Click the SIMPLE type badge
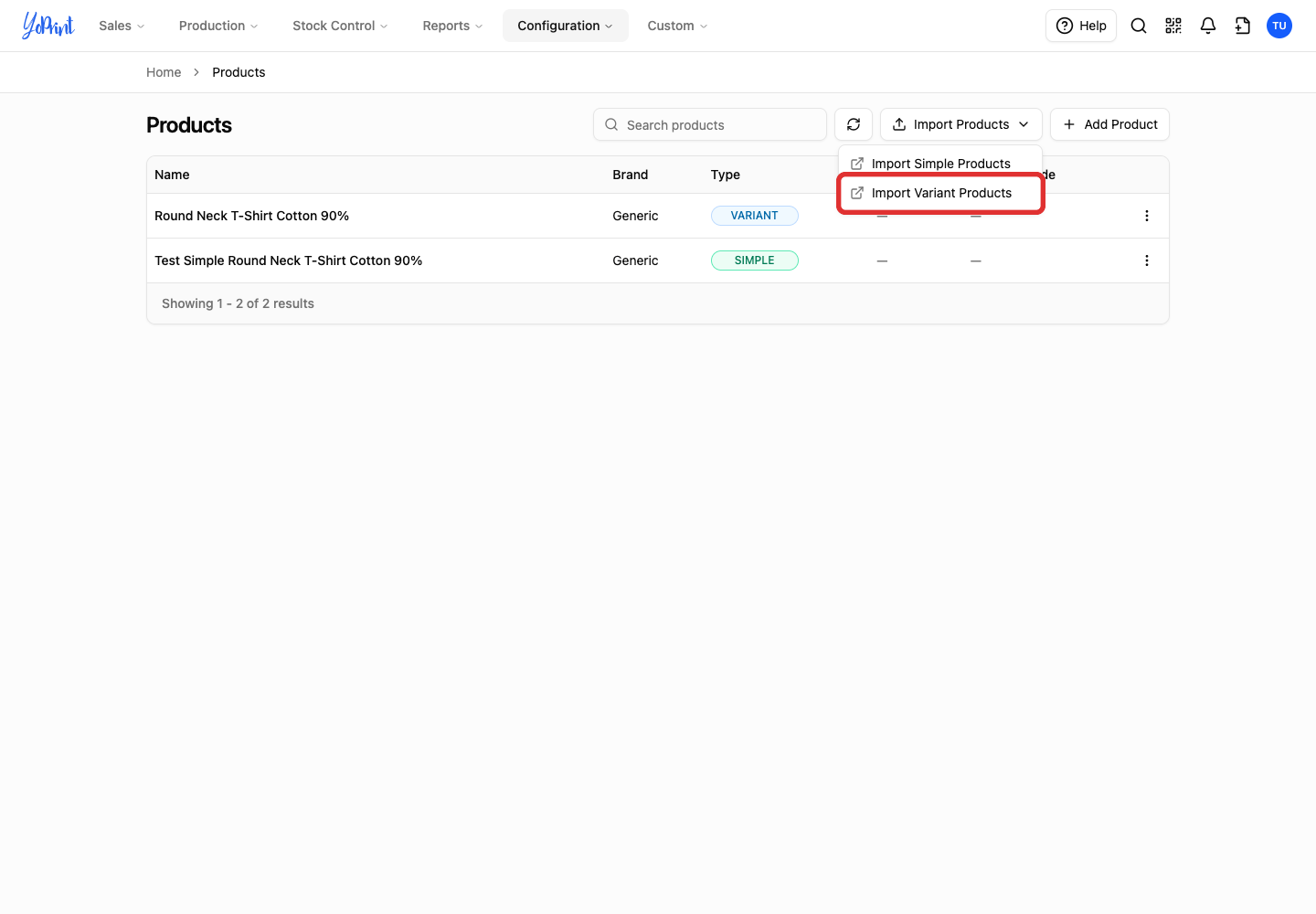Viewport: 1316px width, 914px height. 755,260
